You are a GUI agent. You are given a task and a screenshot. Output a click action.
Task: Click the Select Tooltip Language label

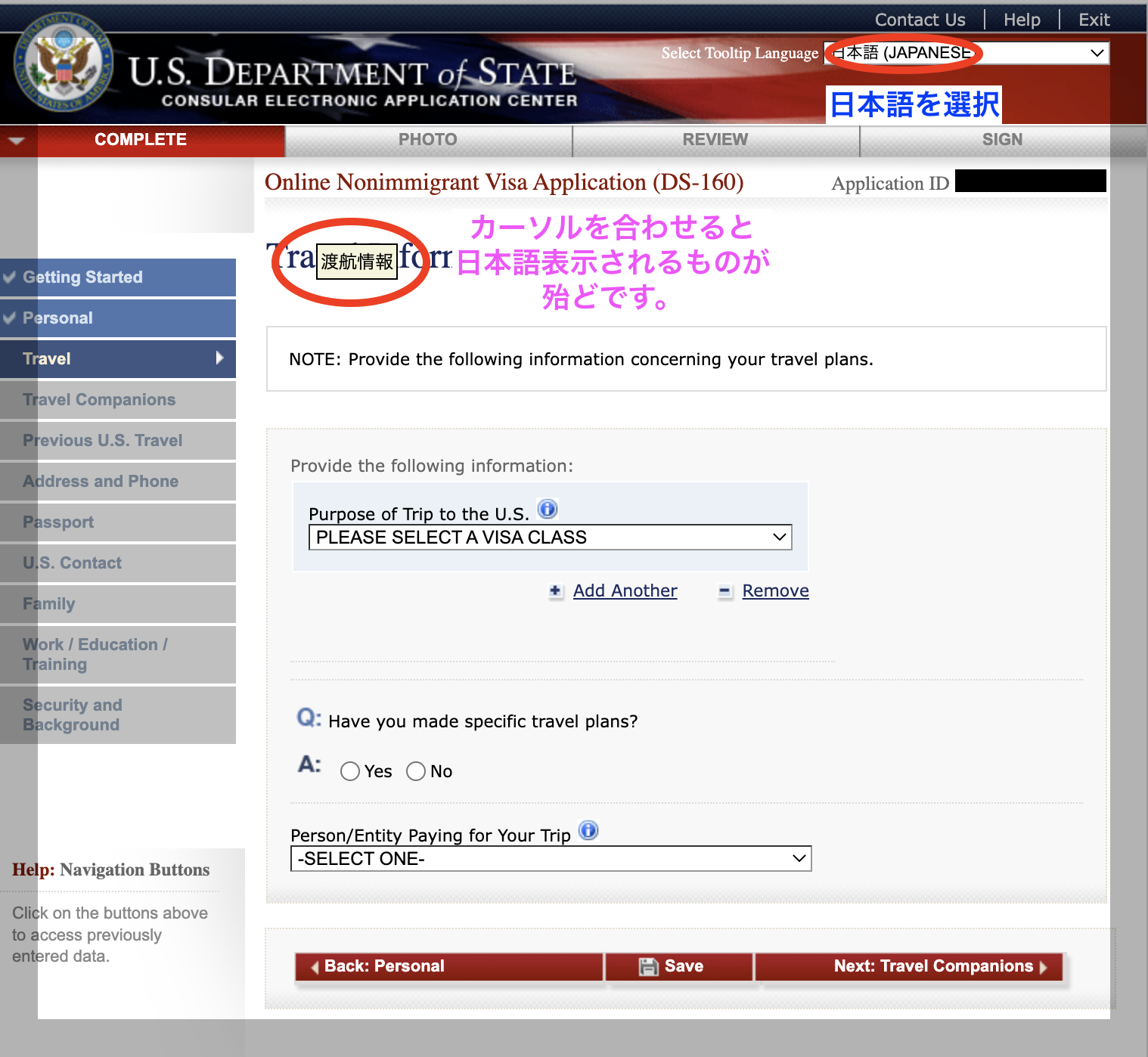(740, 53)
